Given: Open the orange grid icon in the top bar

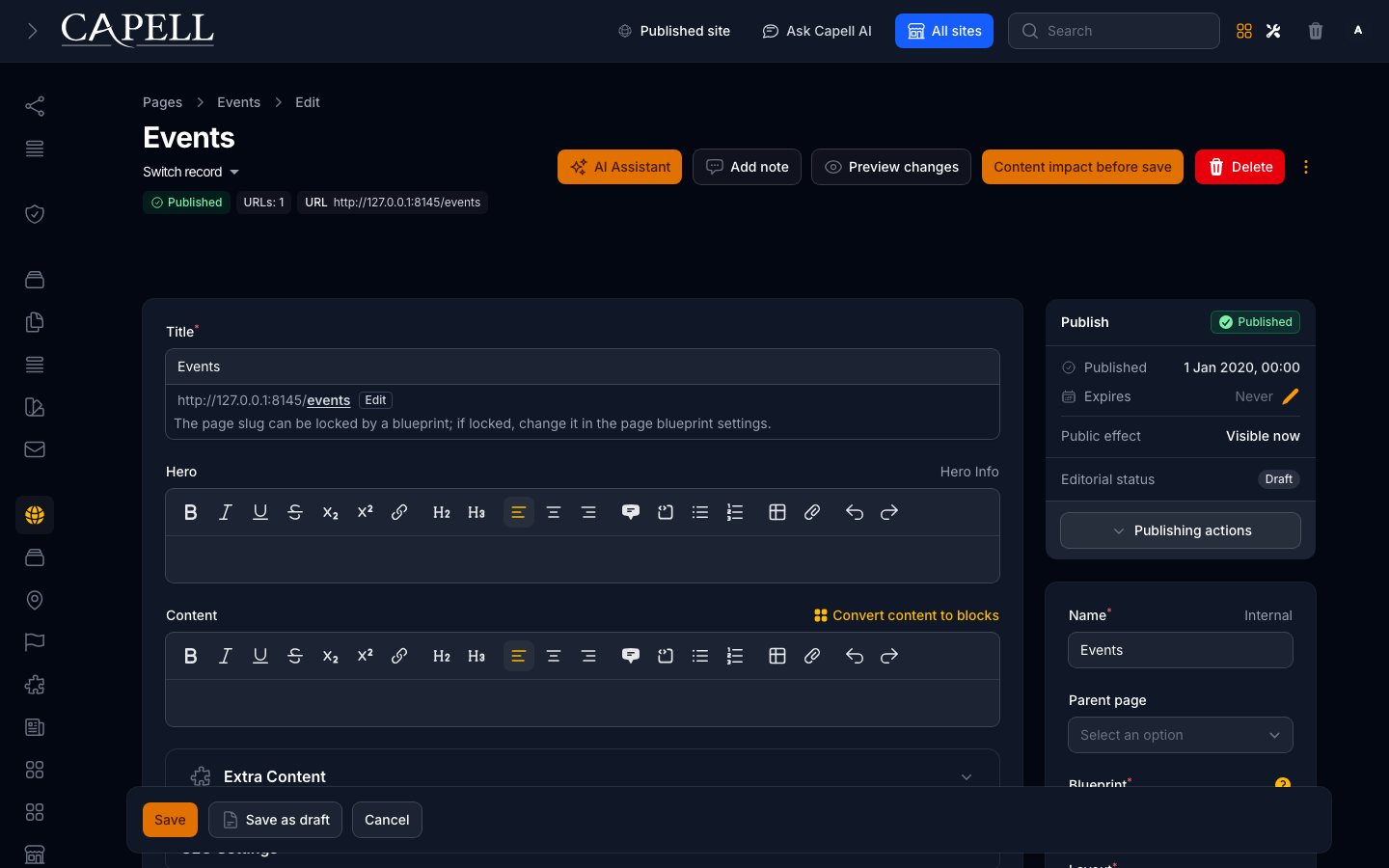Looking at the screenshot, I should 1244,31.
